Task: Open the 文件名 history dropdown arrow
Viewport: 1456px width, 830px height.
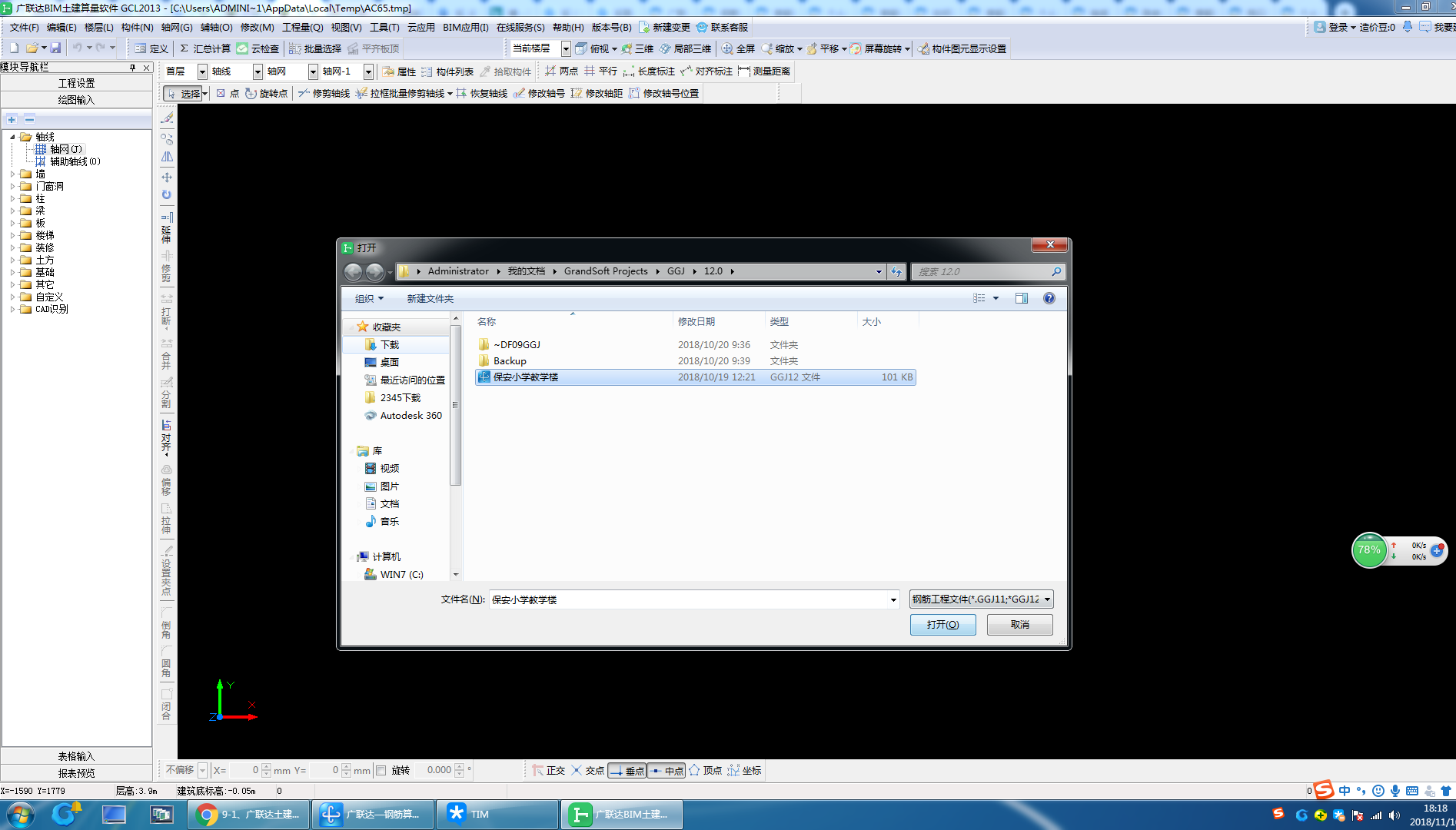Action: (x=893, y=599)
